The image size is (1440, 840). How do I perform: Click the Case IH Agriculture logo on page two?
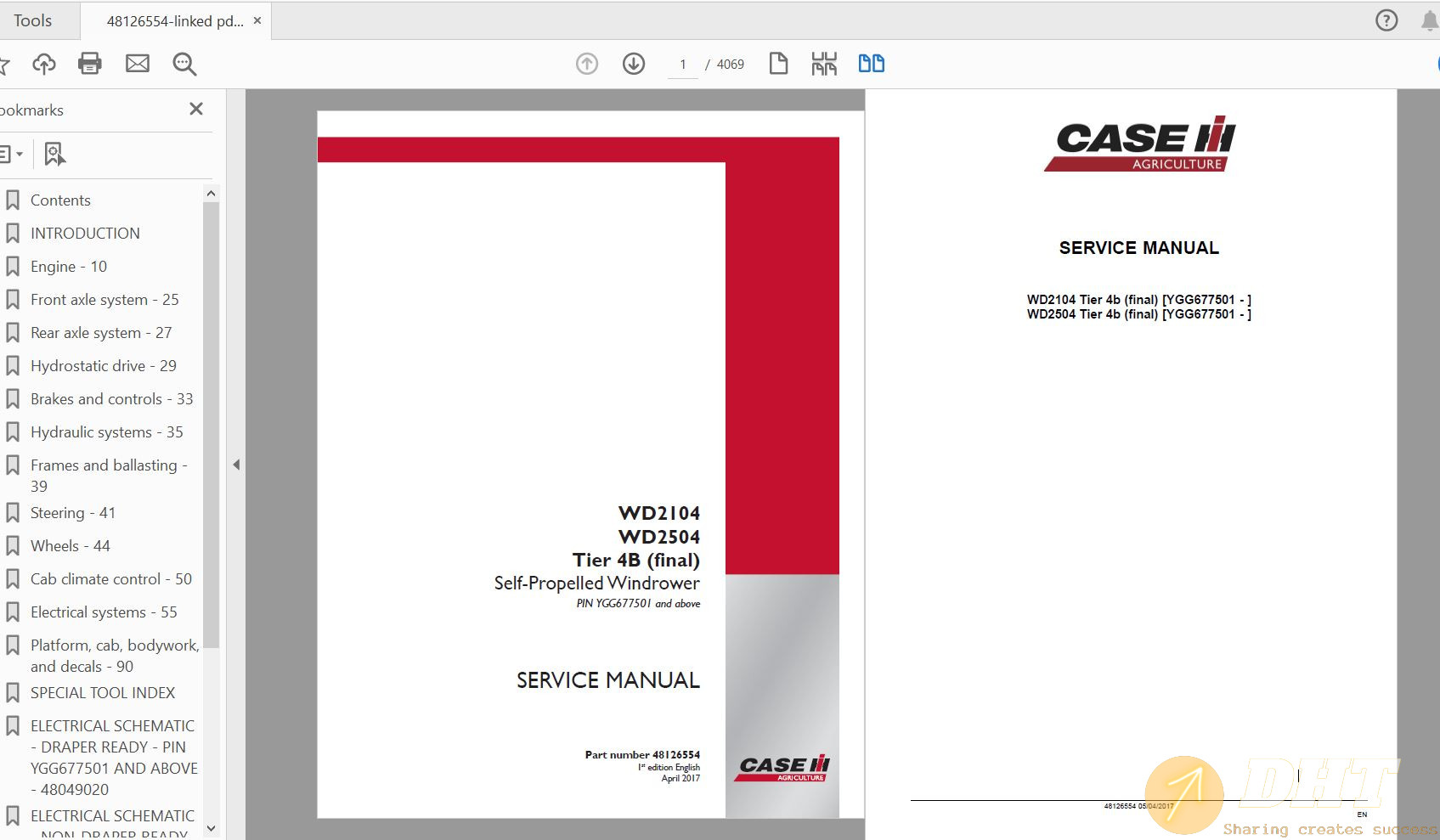click(1139, 144)
